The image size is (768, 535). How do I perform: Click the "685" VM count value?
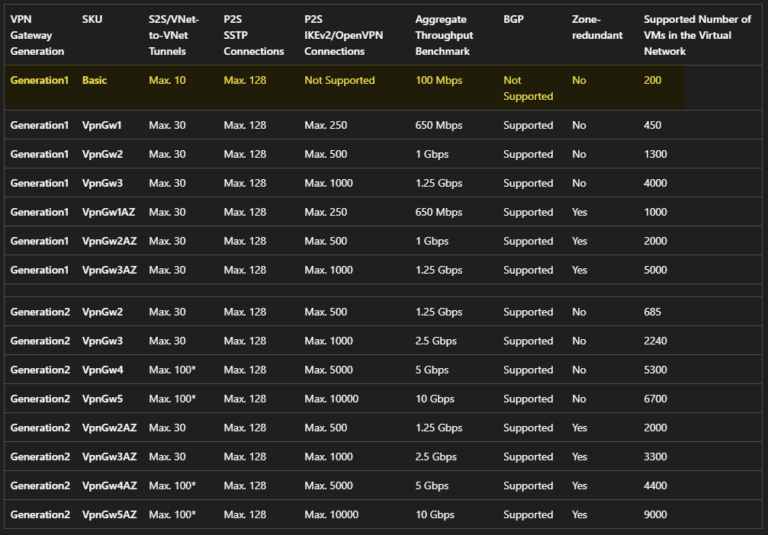tap(652, 312)
